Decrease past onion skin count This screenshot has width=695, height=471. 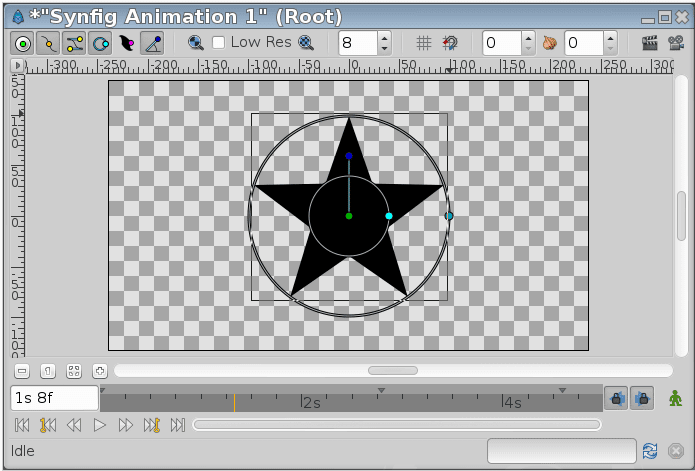[x=528, y=49]
